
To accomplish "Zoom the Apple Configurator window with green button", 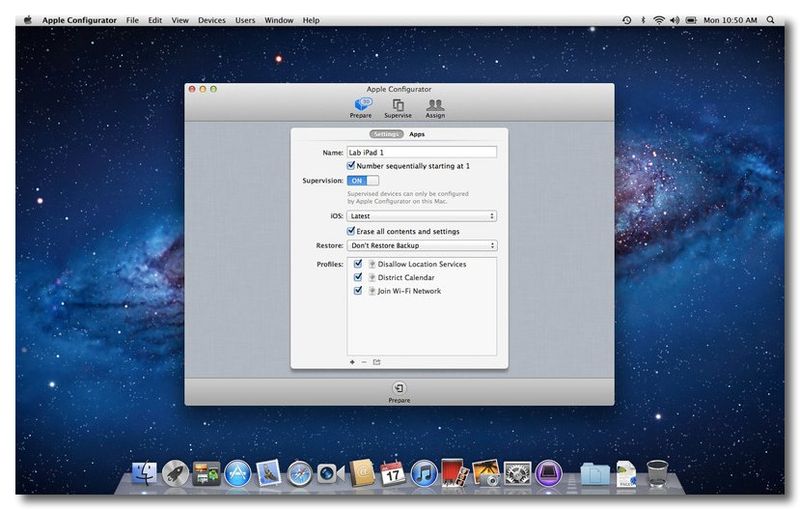I will coord(214,89).
